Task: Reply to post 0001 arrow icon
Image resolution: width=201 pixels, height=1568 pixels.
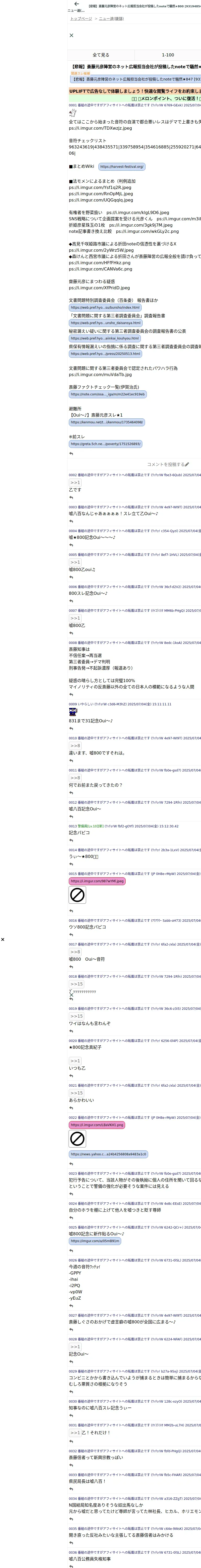Action: [x=71, y=453]
